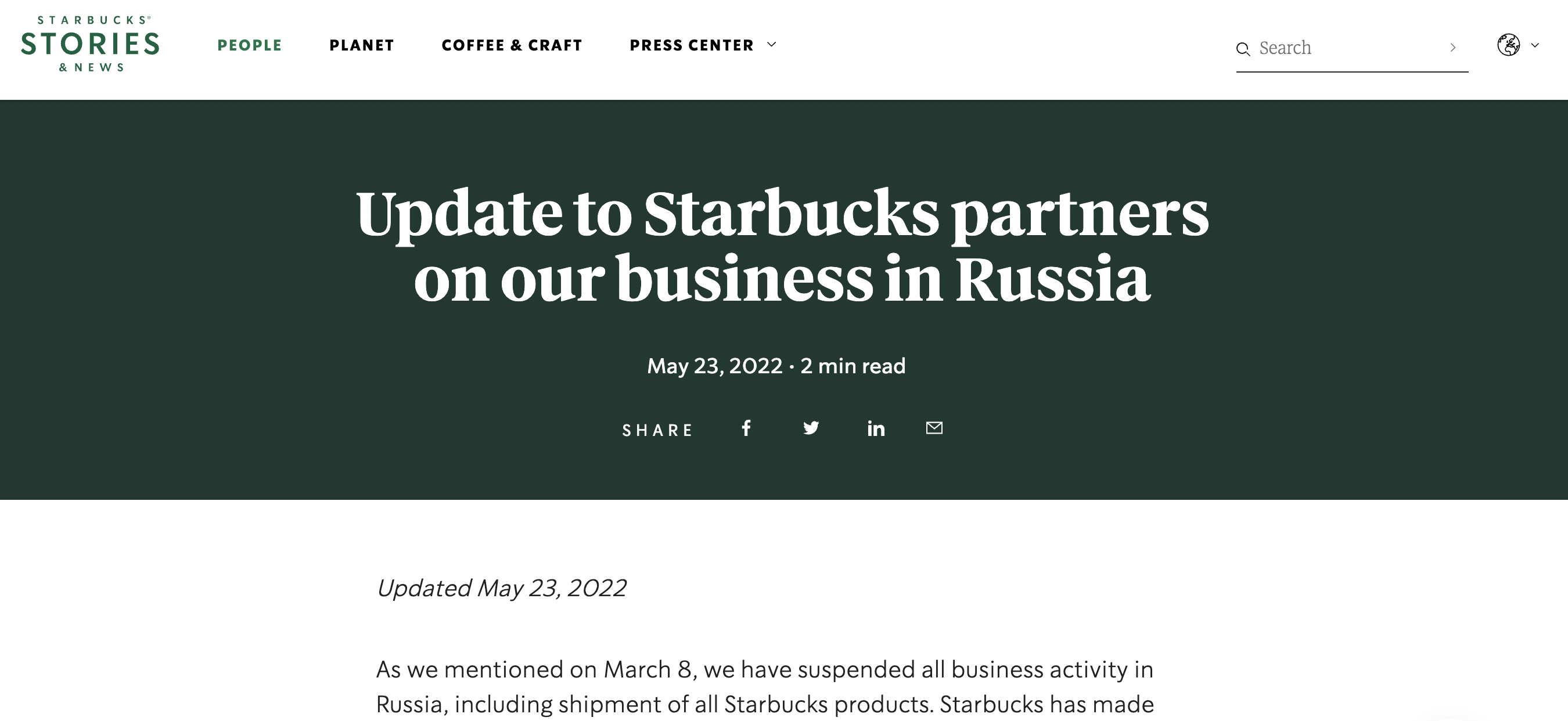The width and height of the screenshot is (1568, 721).
Task: Navigate to the Planet section
Action: (x=362, y=46)
